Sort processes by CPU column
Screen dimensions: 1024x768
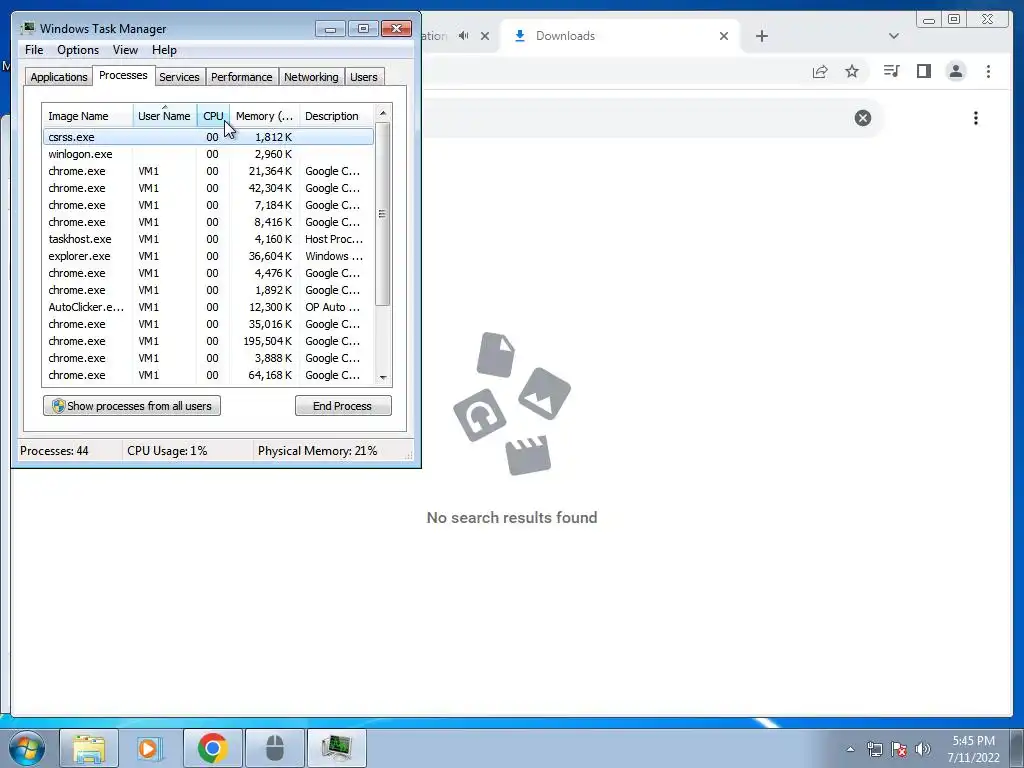click(213, 116)
